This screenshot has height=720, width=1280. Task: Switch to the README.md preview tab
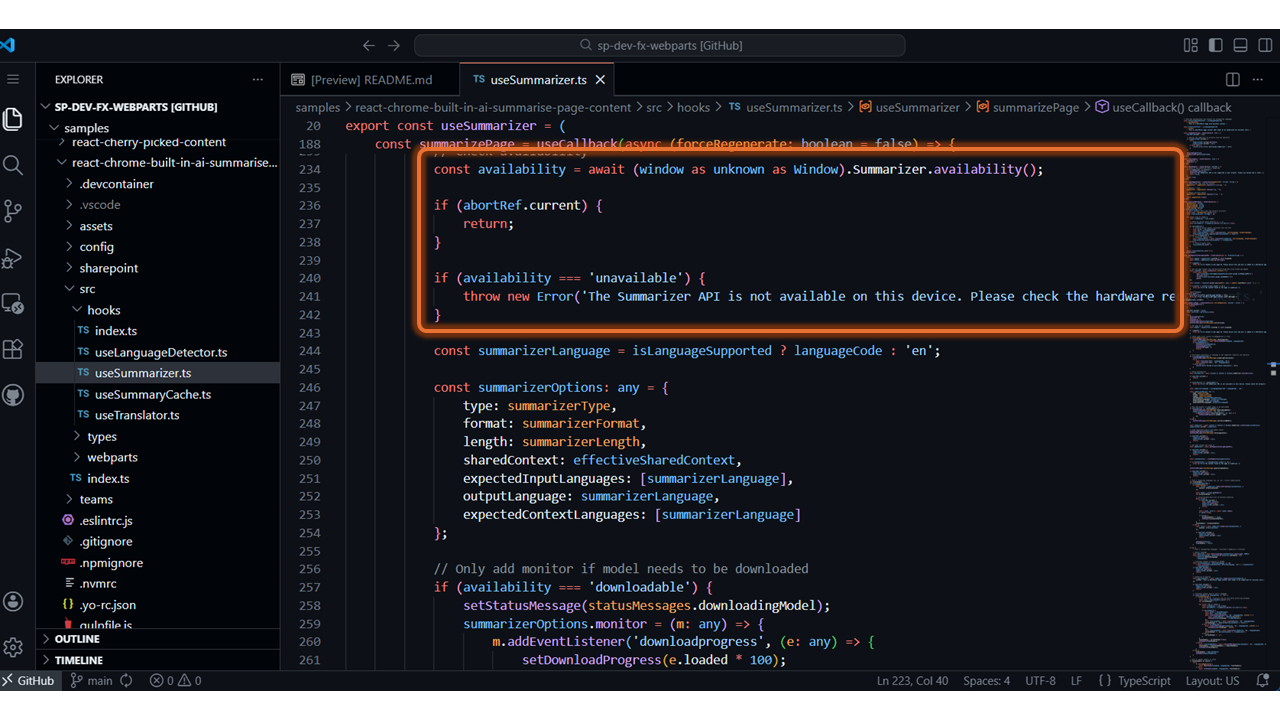point(369,80)
